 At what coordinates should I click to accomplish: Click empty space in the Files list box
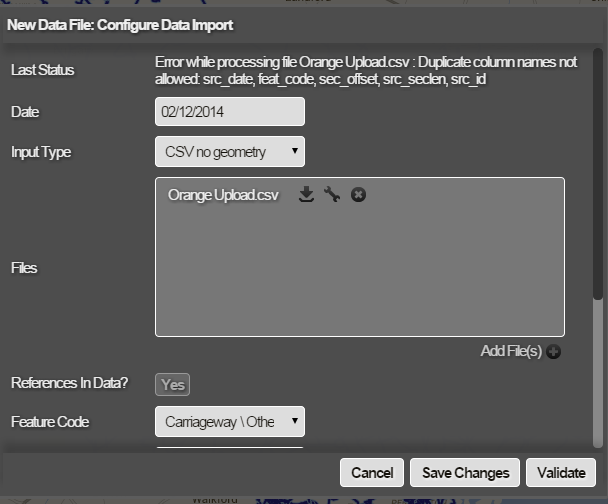pyautogui.click(x=360, y=275)
